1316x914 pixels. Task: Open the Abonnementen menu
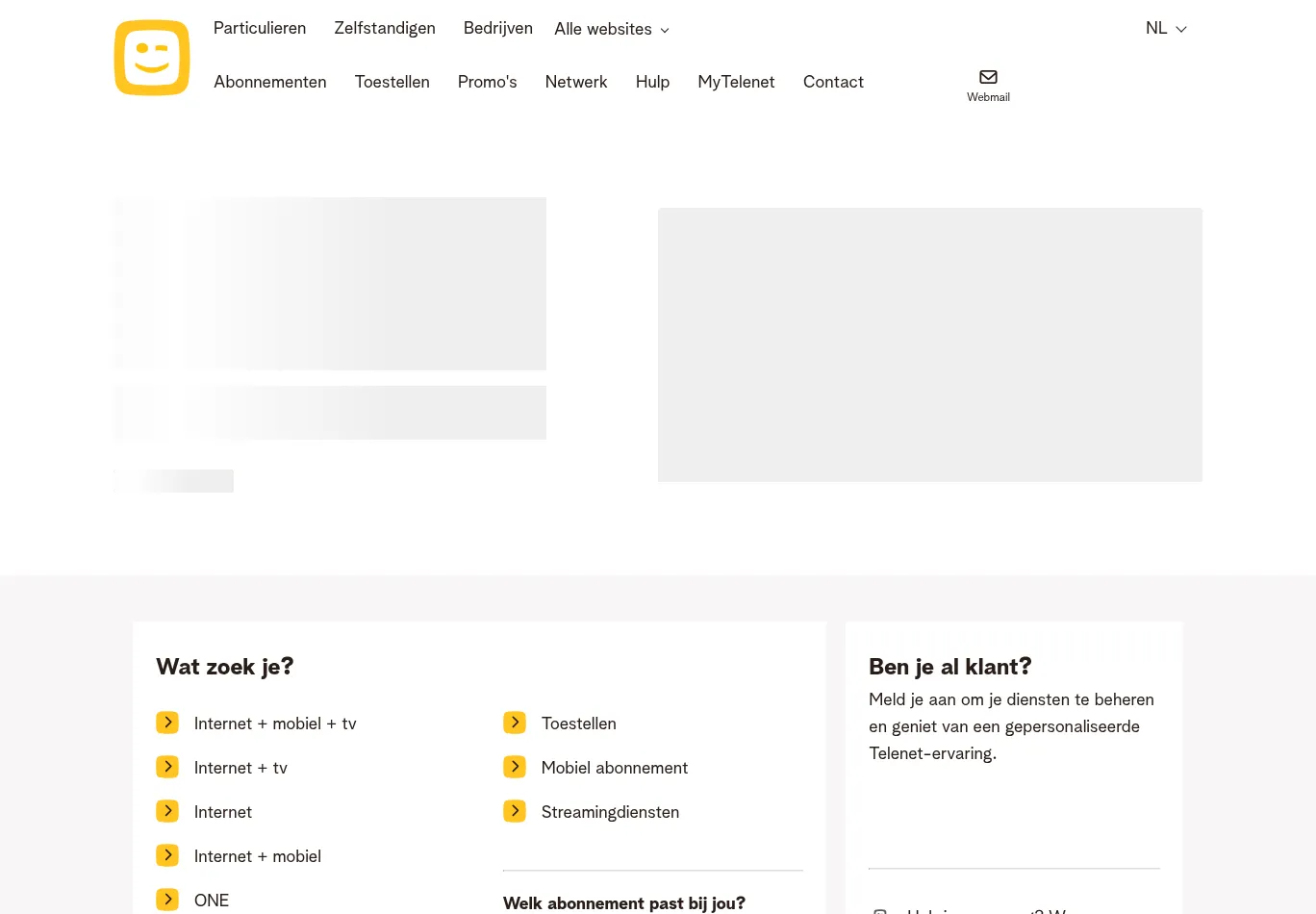pyautogui.click(x=269, y=82)
